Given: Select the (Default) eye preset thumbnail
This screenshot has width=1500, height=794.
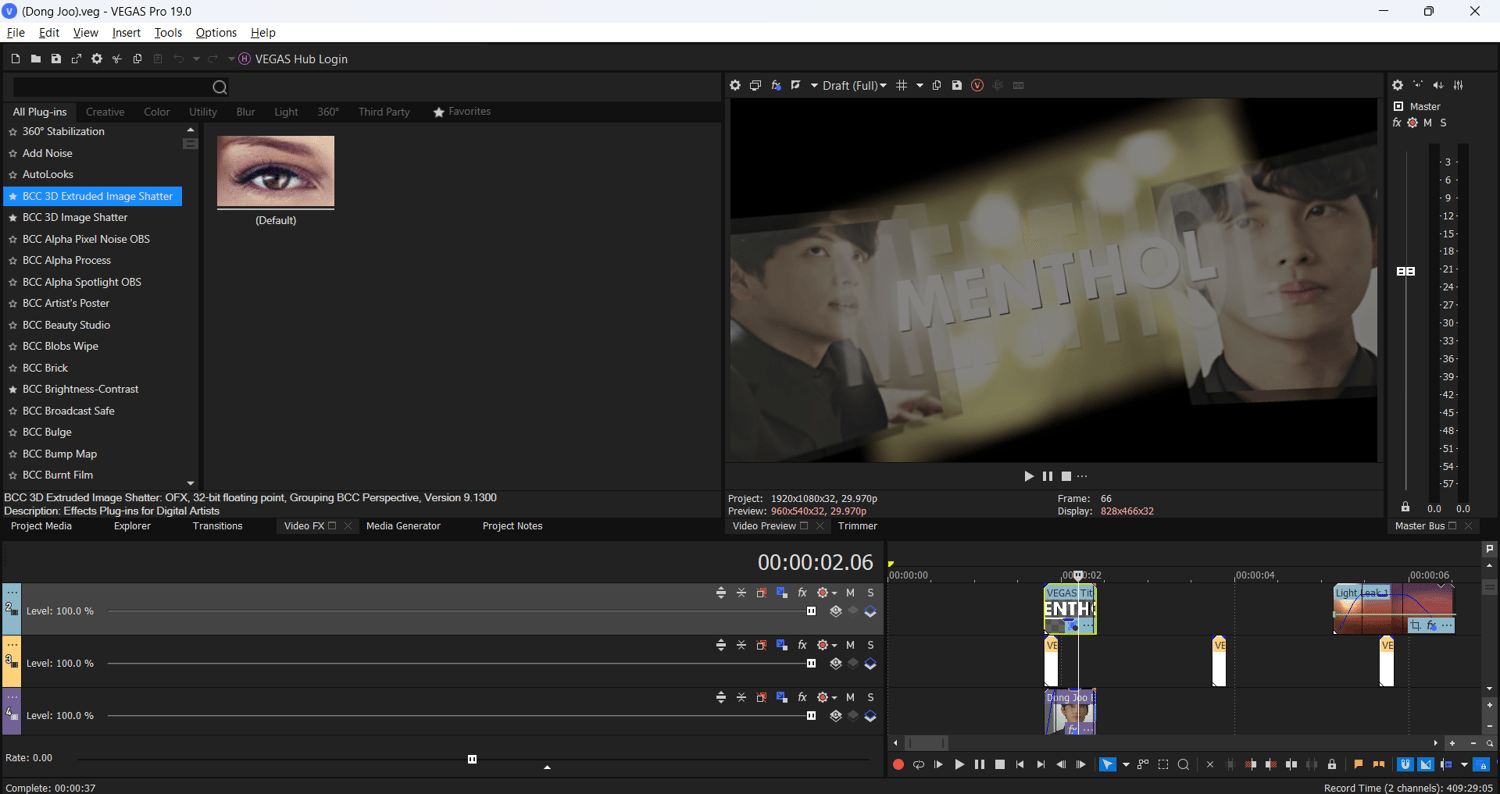Looking at the screenshot, I should point(276,172).
